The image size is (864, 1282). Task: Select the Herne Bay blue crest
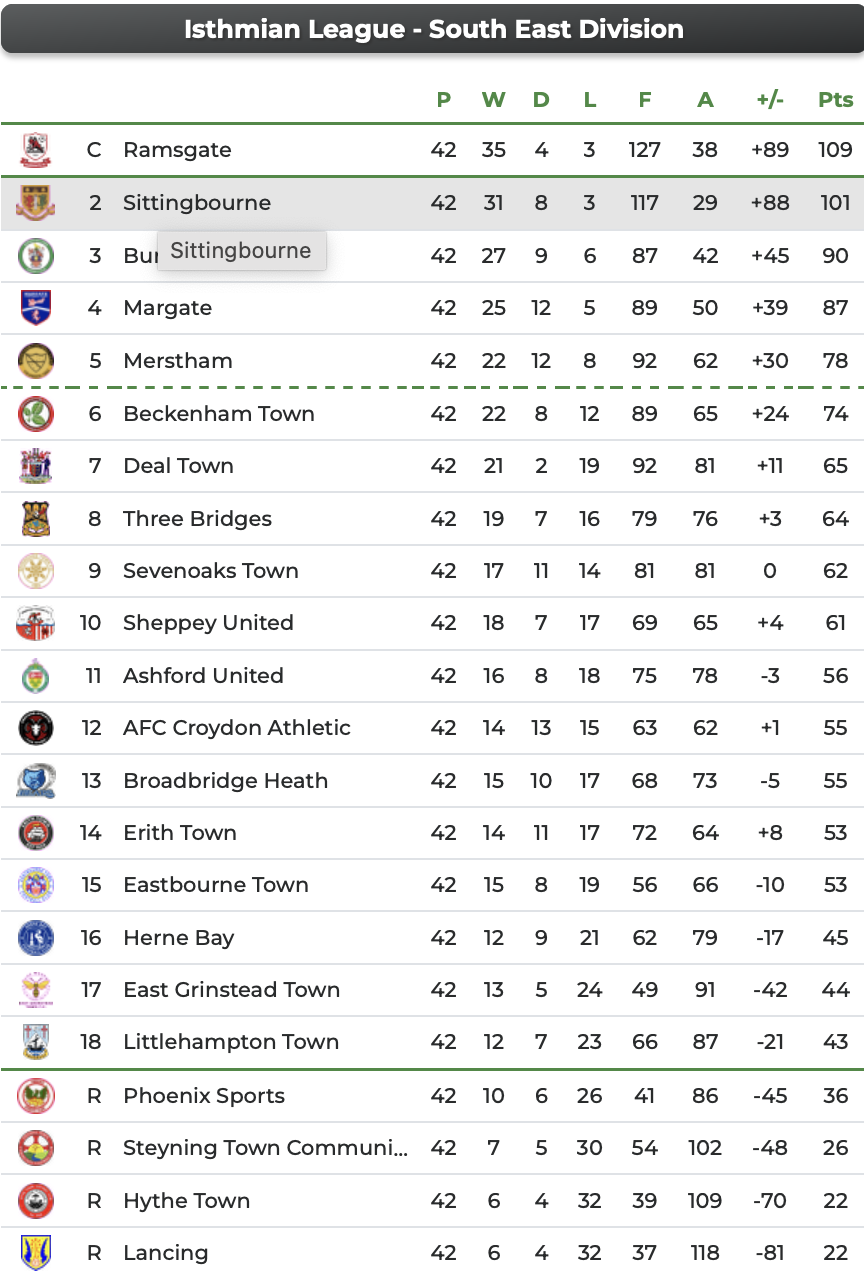point(36,937)
